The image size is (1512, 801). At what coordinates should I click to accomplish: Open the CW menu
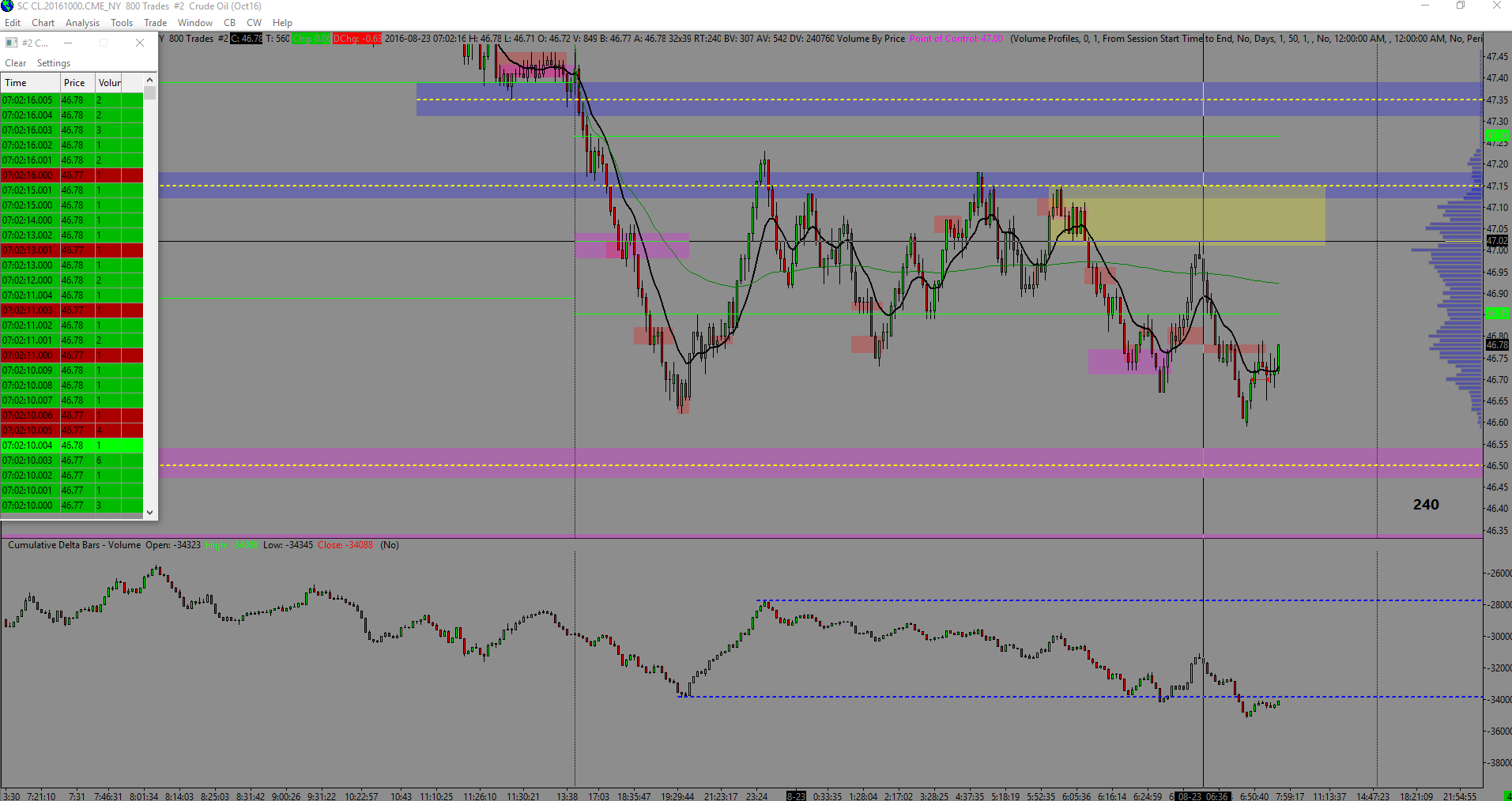[x=254, y=23]
